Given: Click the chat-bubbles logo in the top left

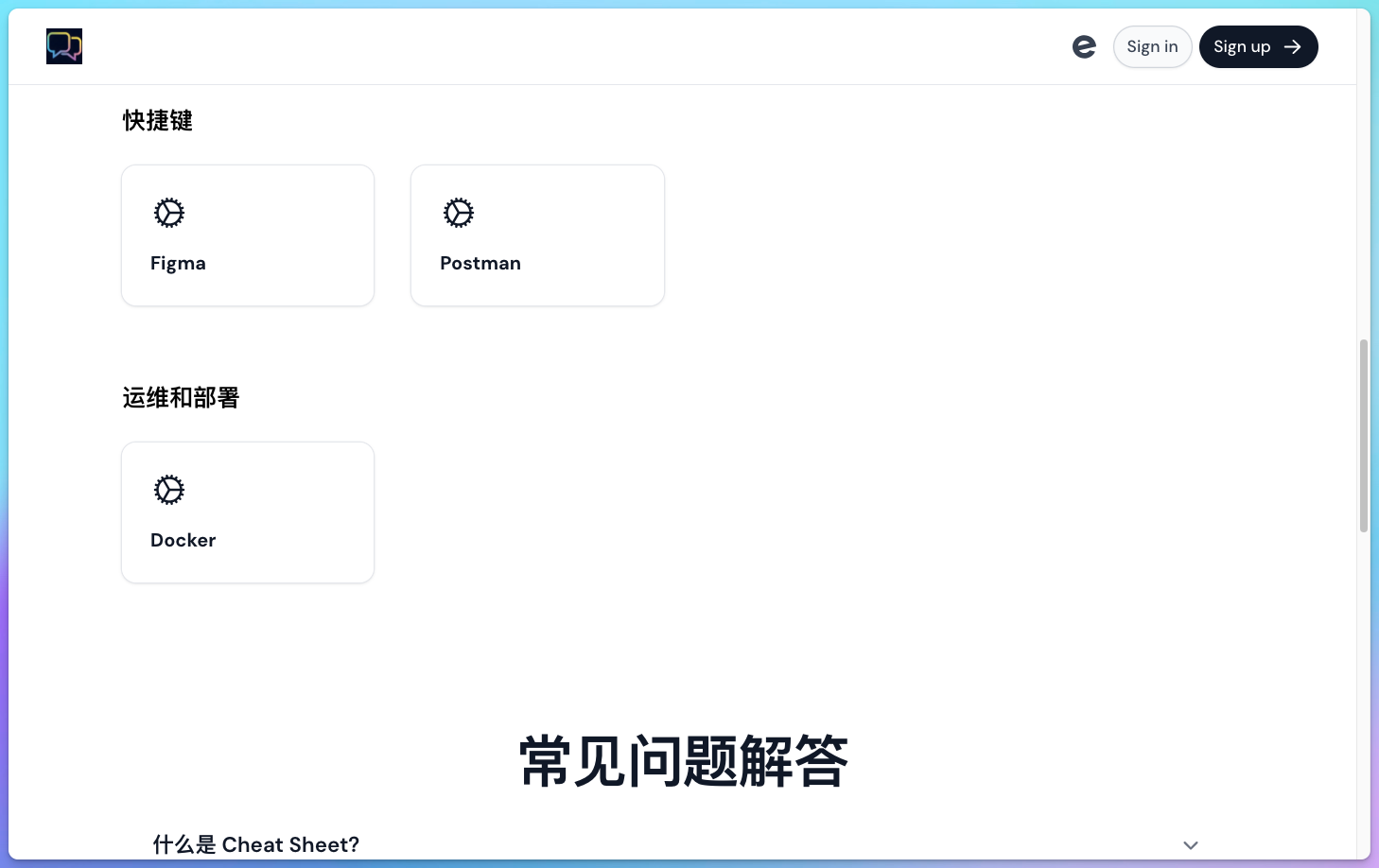Looking at the screenshot, I should [63, 46].
